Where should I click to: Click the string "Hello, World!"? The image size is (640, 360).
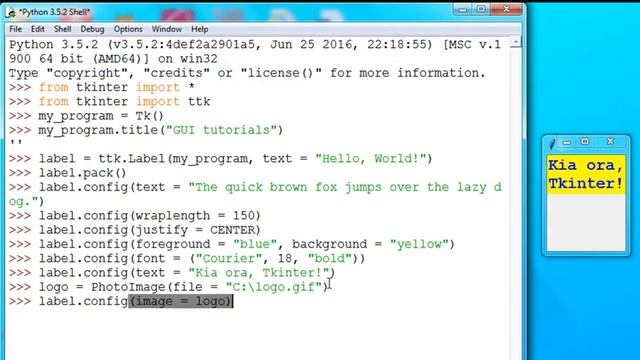(x=371, y=159)
